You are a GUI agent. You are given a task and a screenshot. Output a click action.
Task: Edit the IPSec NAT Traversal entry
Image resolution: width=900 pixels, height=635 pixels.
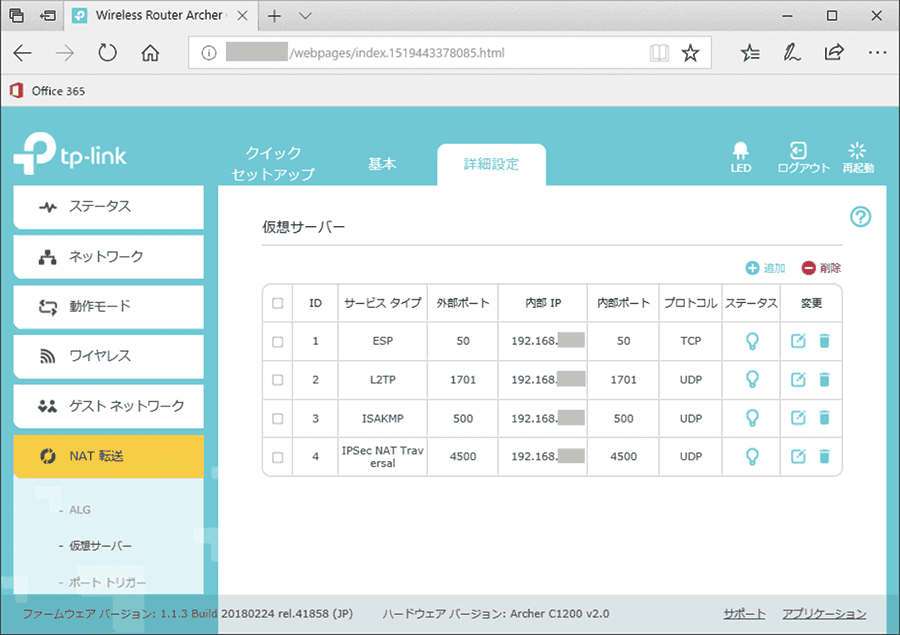coord(798,456)
